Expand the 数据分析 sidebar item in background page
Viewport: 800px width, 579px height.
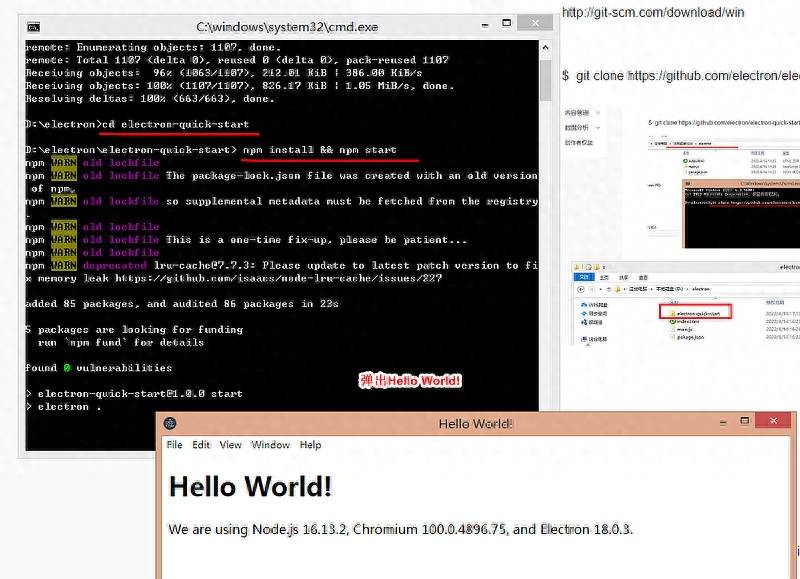pyautogui.click(x=582, y=128)
